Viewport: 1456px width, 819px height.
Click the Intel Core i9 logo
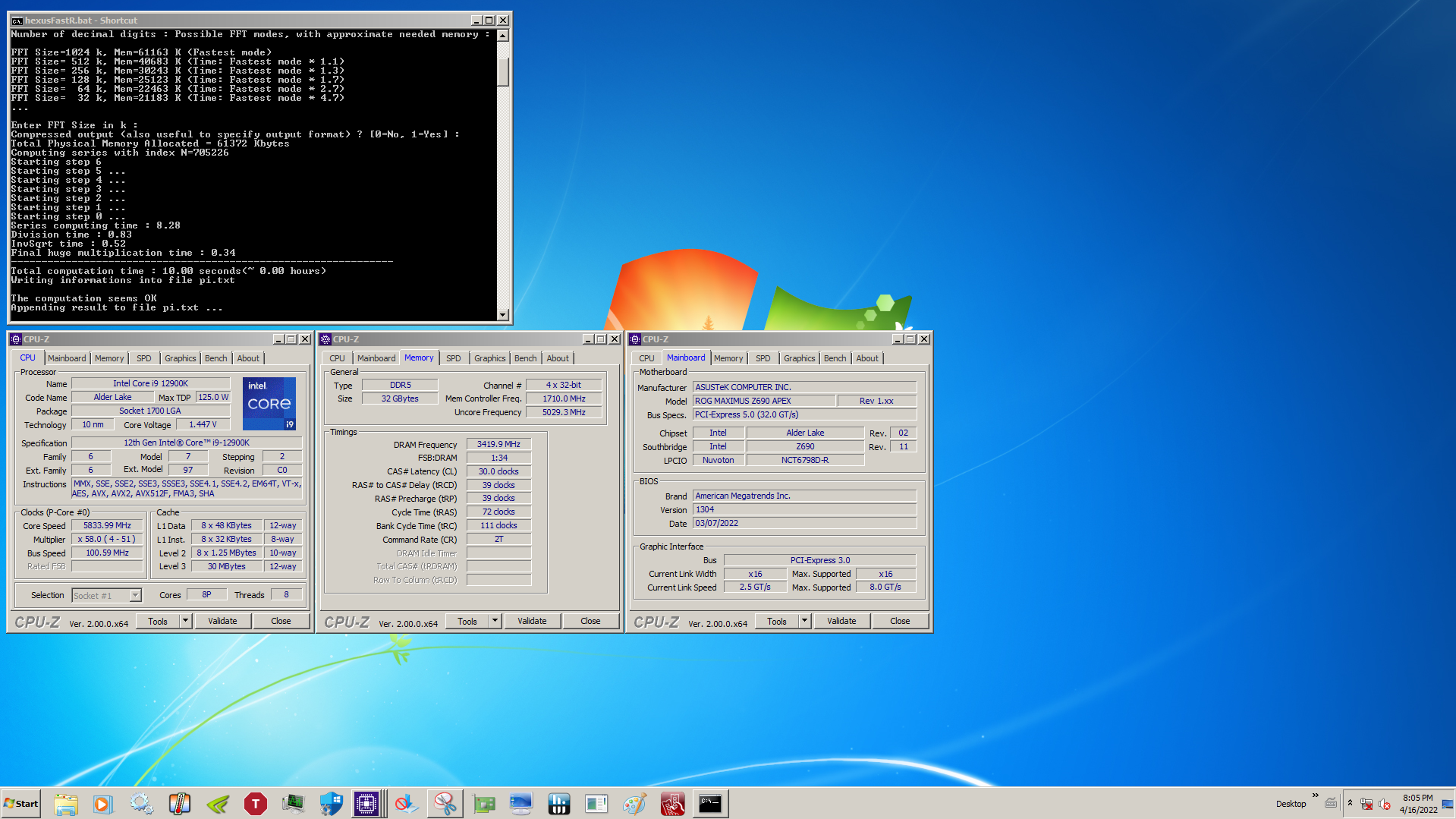pos(269,403)
